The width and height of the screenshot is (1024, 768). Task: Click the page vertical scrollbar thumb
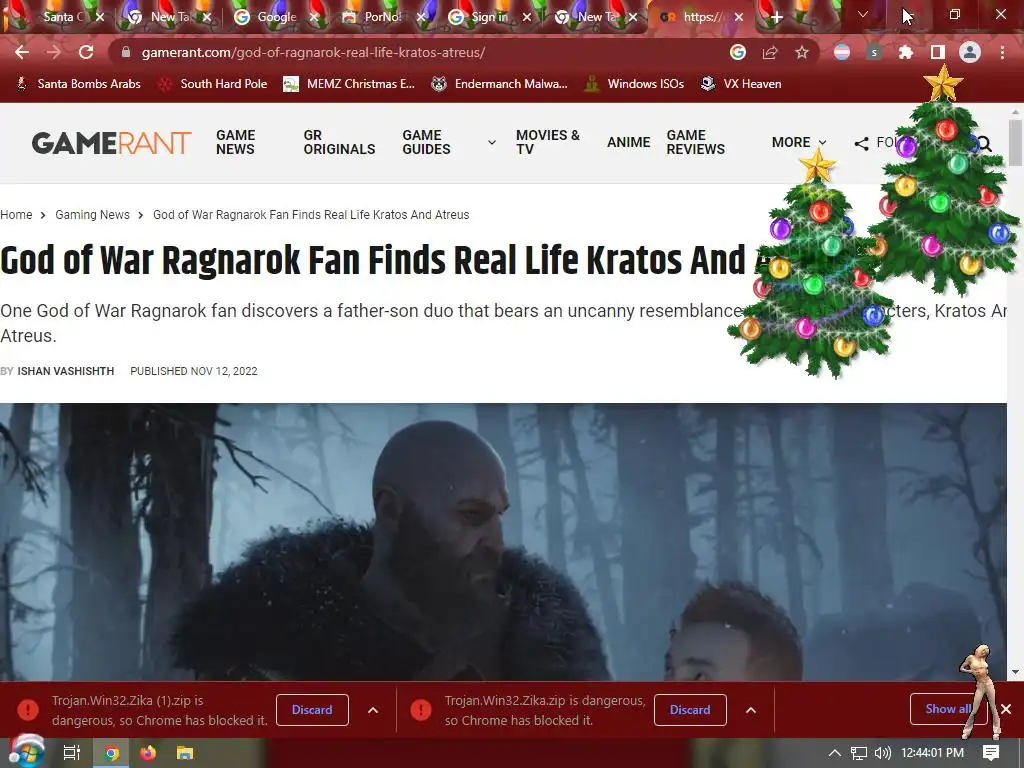pyautogui.click(x=1015, y=142)
